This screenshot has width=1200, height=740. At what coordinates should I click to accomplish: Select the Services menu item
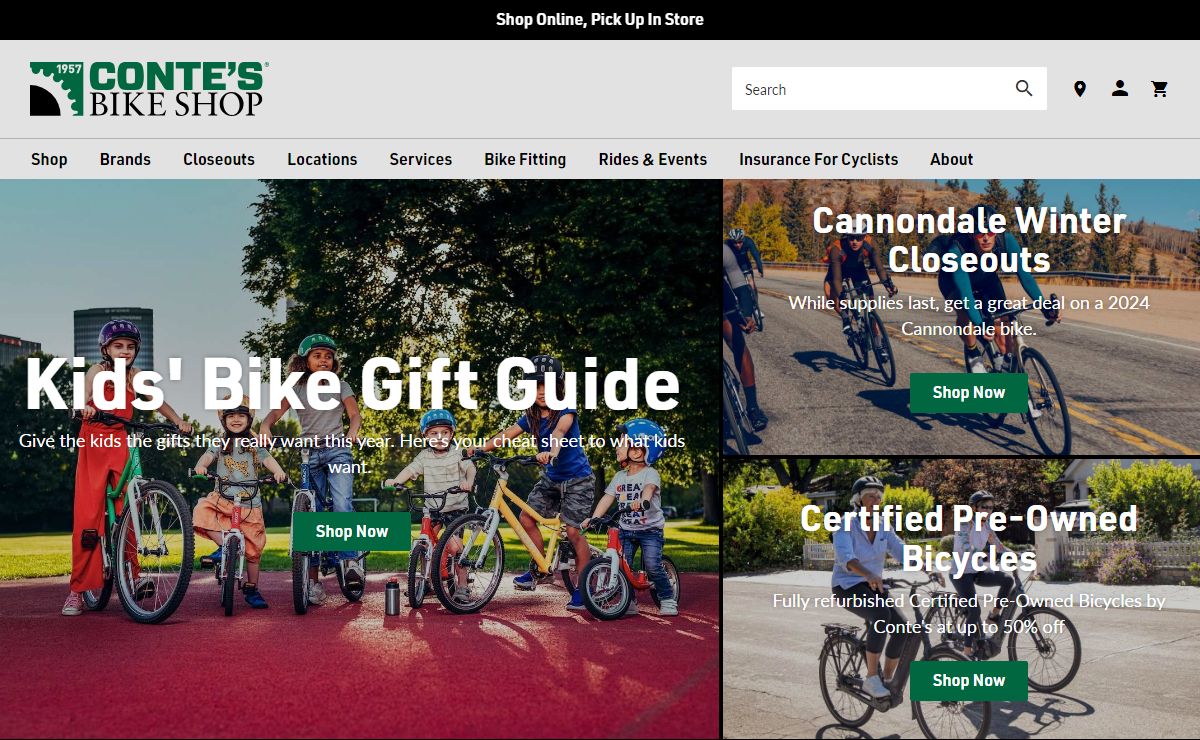click(x=421, y=159)
